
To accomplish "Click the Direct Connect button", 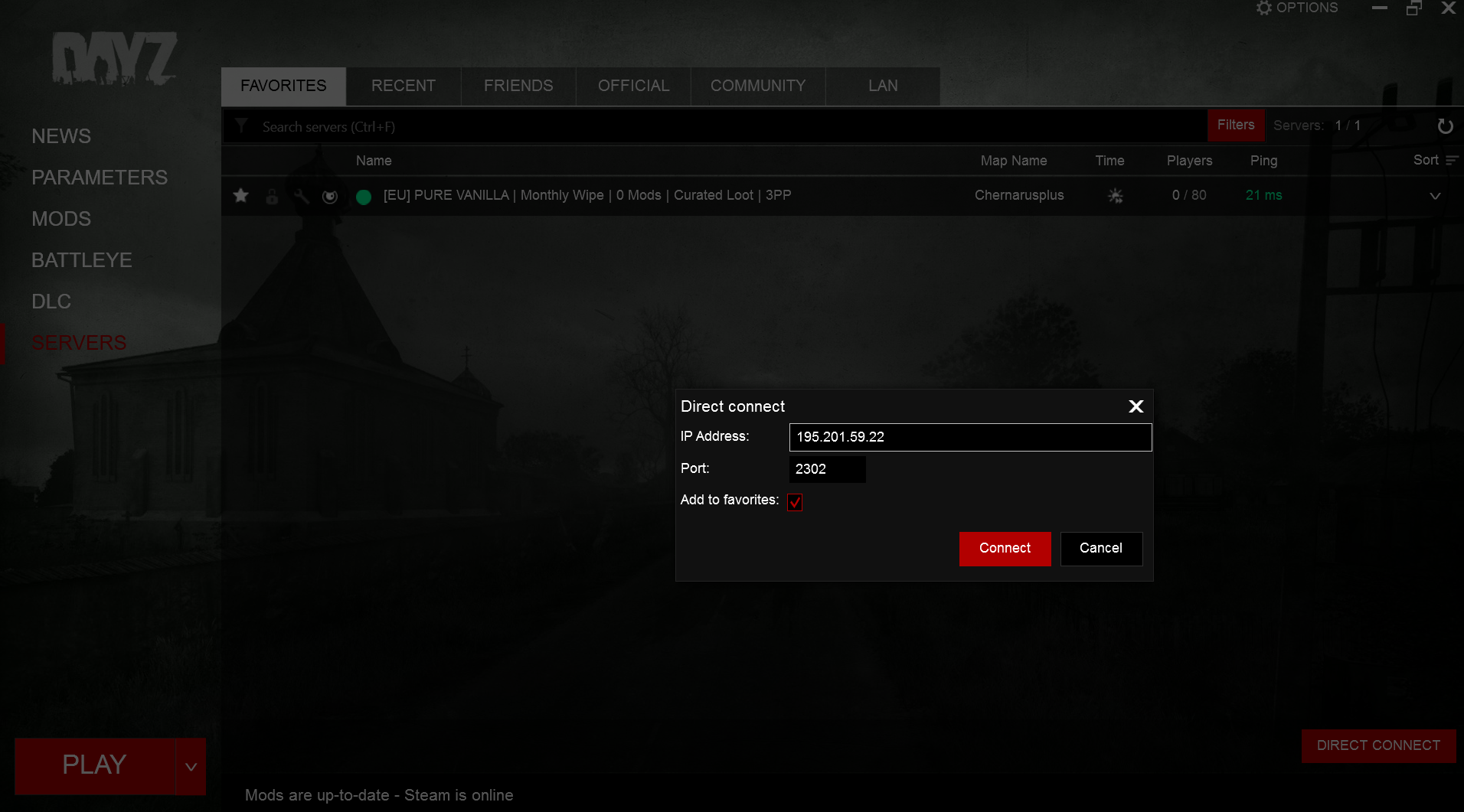I will coord(1378,746).
